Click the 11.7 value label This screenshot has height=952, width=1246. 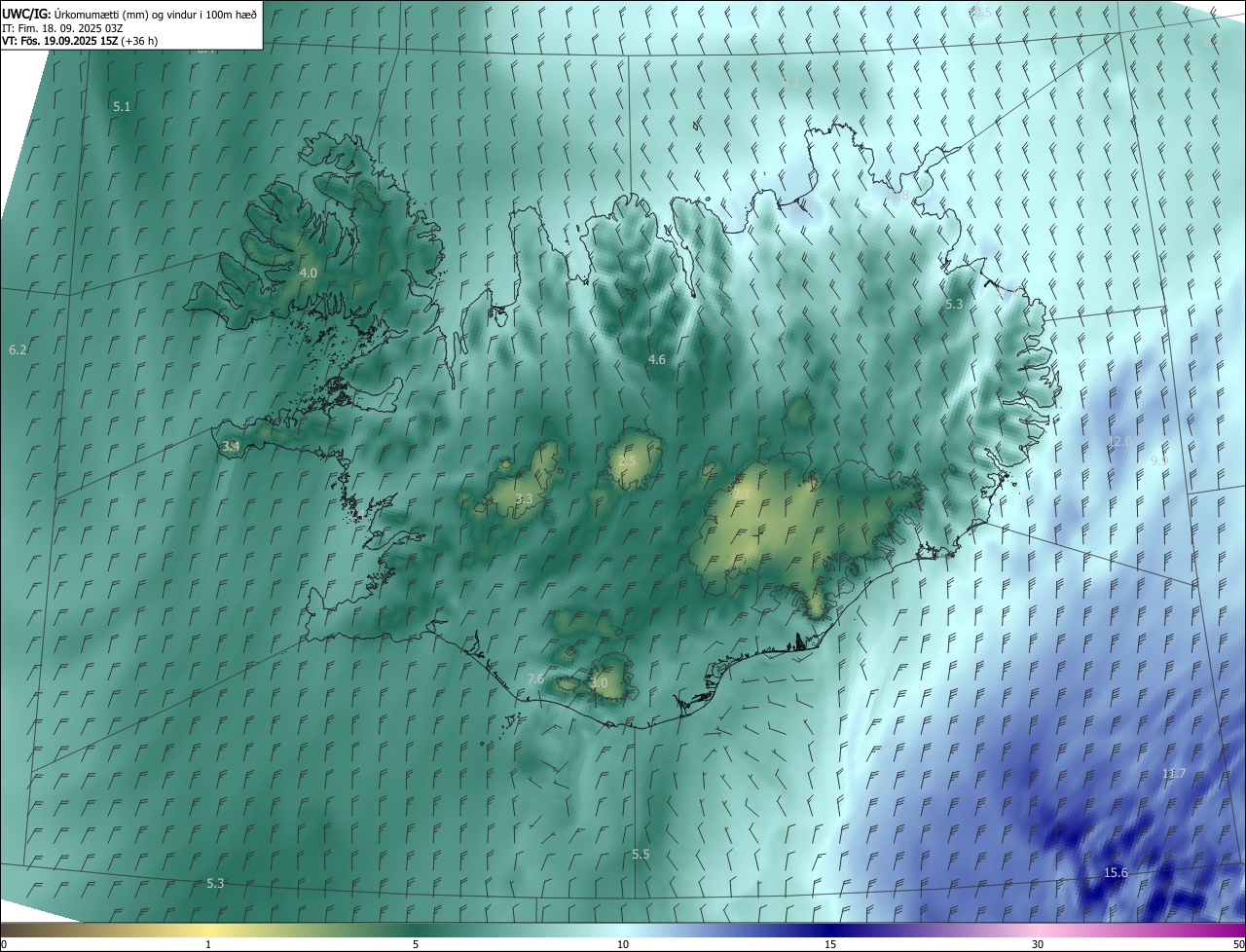click(1174, 774)
